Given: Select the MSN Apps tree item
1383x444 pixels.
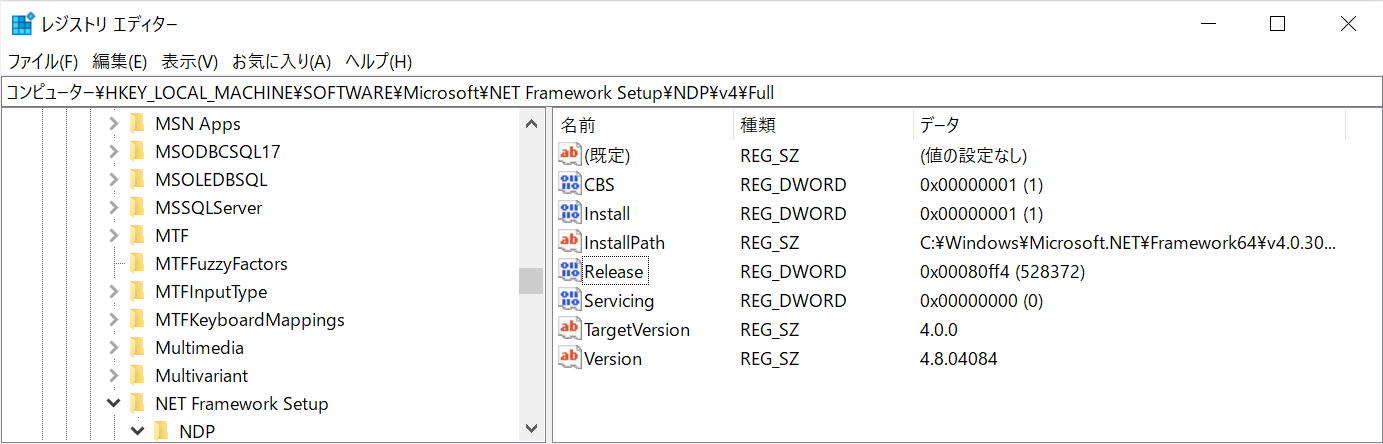Looking at the screenshot, I should point(198,124).
